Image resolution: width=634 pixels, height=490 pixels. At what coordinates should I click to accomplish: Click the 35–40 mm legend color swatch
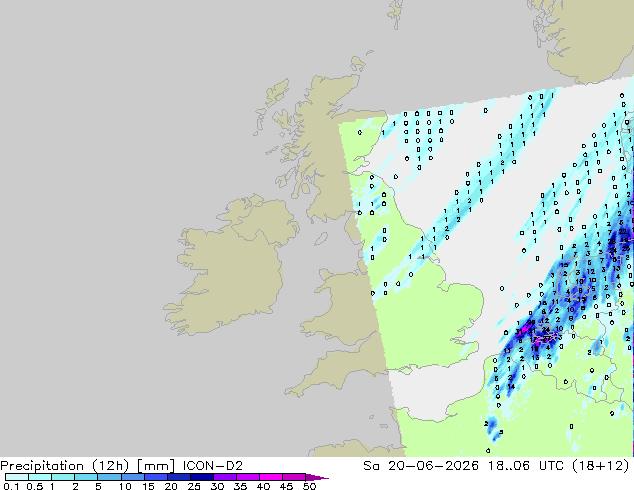pyautogui.click(x=247, y=477)
